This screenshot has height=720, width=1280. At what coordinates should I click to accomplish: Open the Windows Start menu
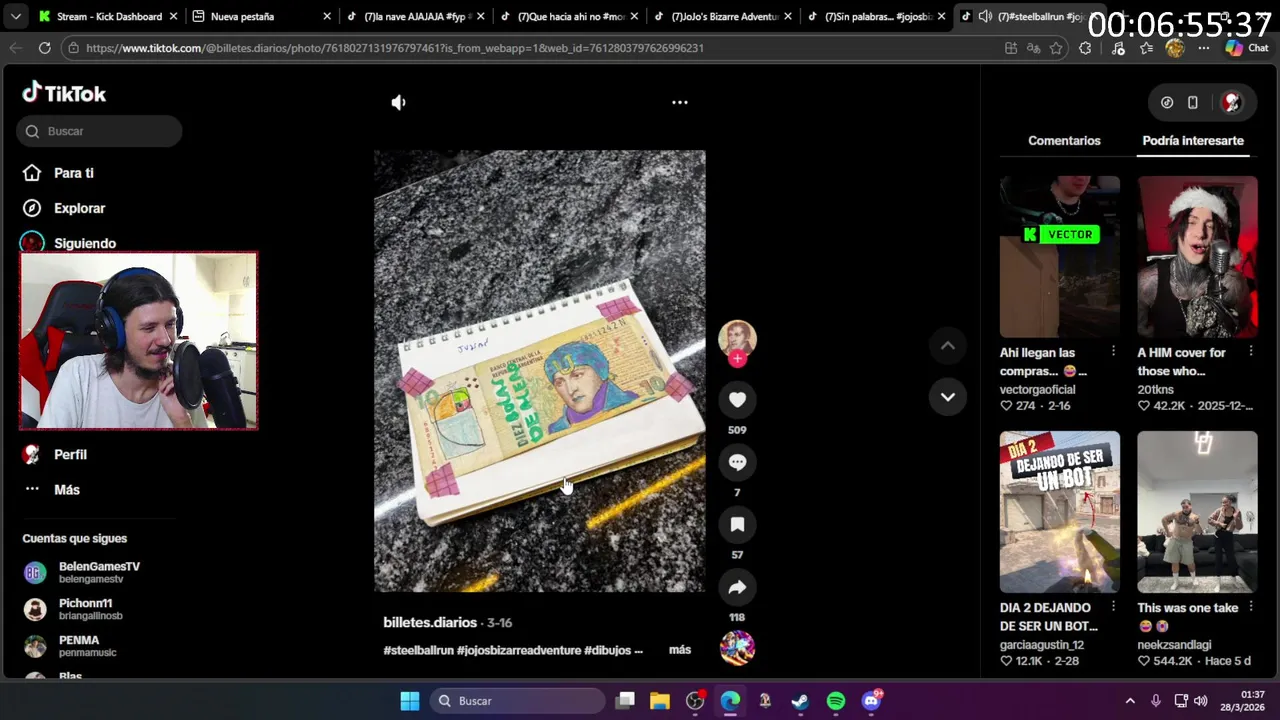(410, 701)
